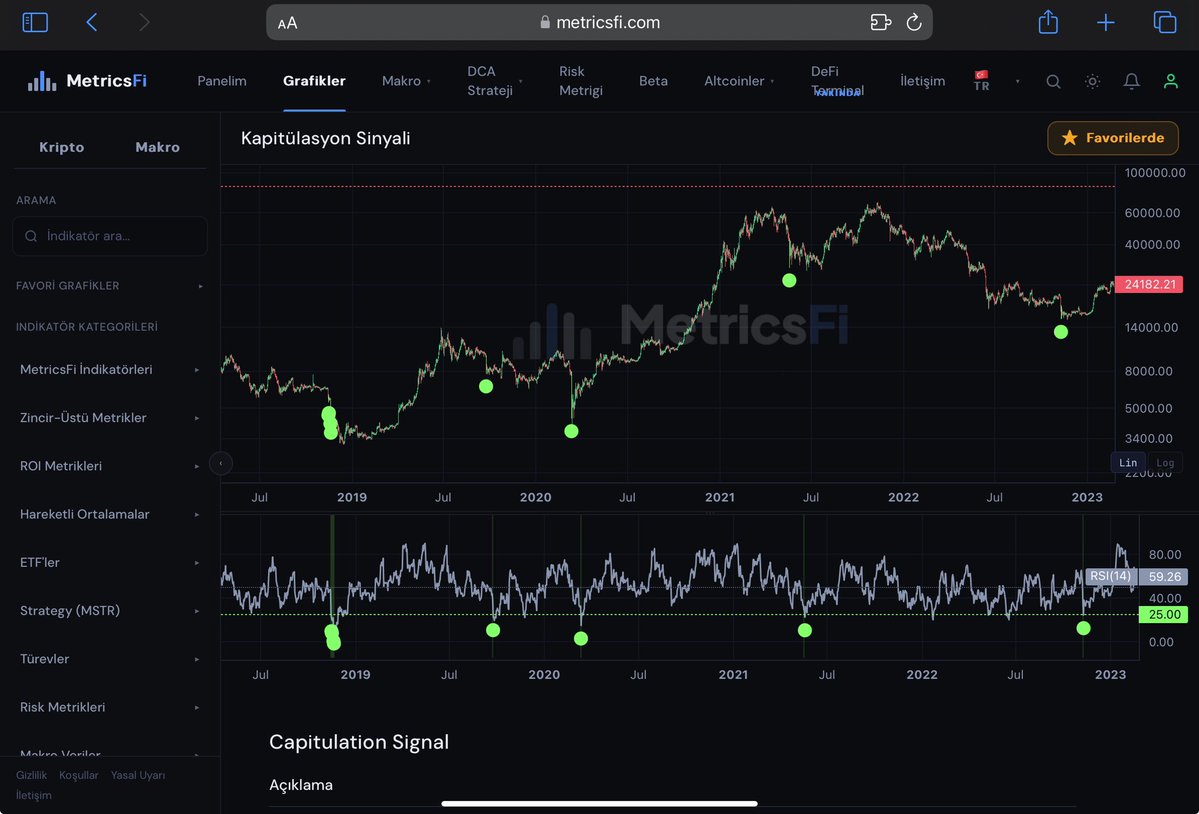The image size is (1199, 814).
Task: Open the Altcoinler dropdown menu
Action: tap(739, 81)
